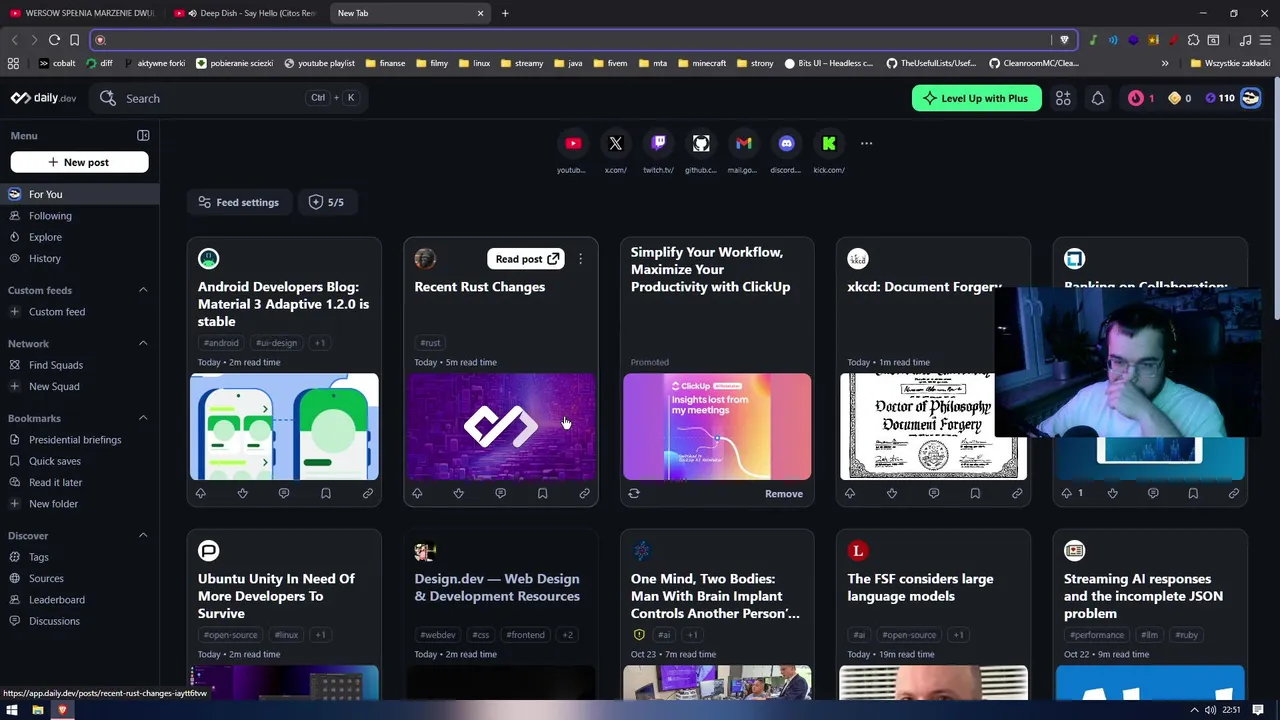Add a Custom feed
This screenshot has width=1280, height=720.
[79, 312]
